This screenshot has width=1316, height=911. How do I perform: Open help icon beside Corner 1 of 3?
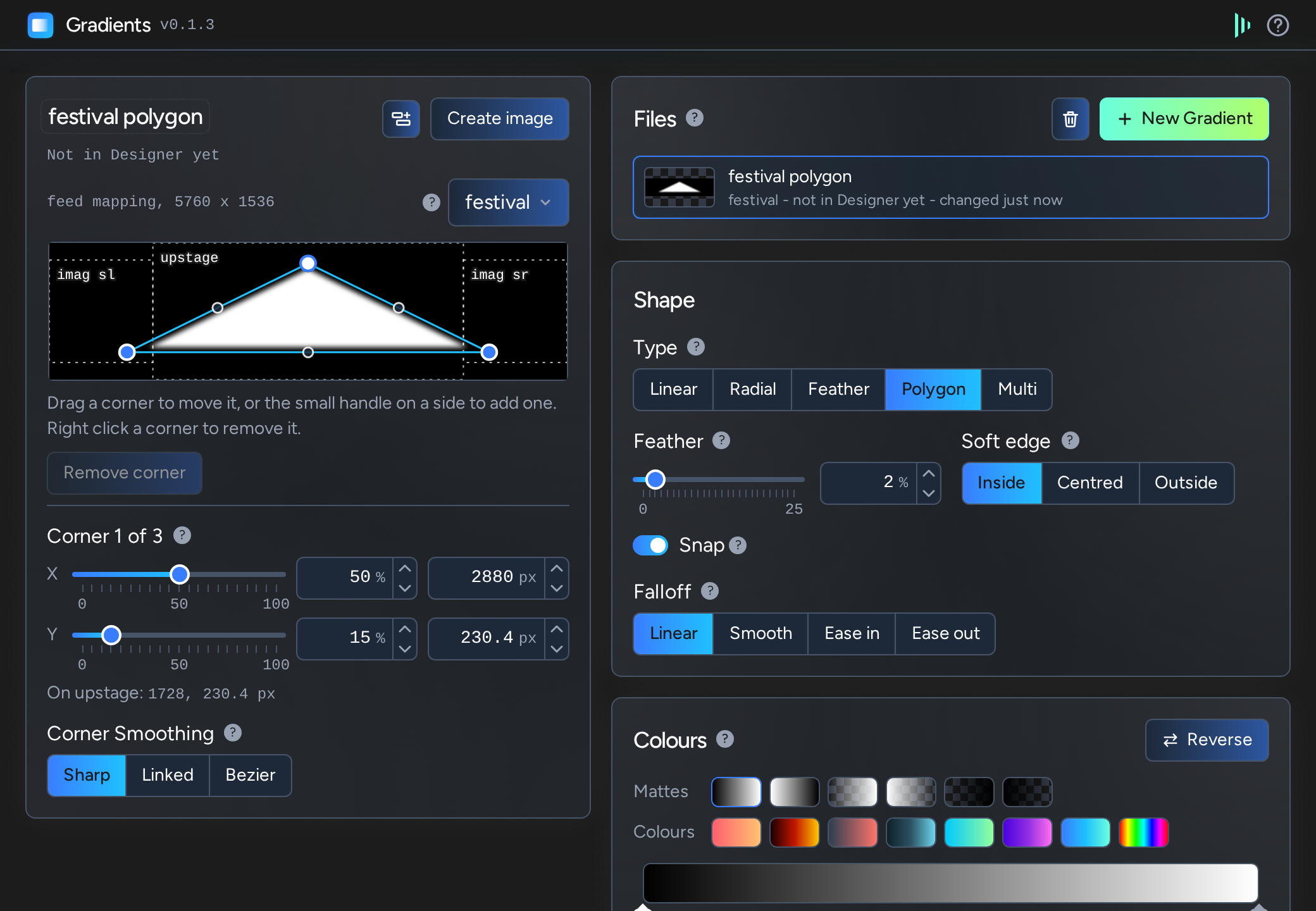182,535
